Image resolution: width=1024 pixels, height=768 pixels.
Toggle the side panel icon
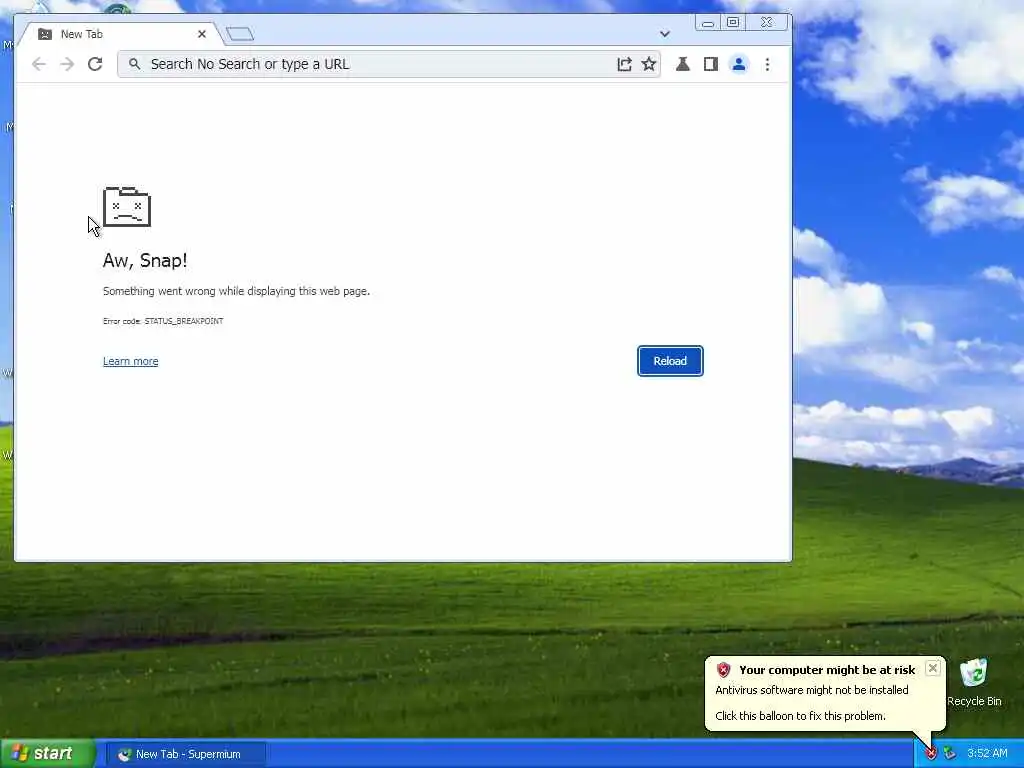(x=711, y=64)
